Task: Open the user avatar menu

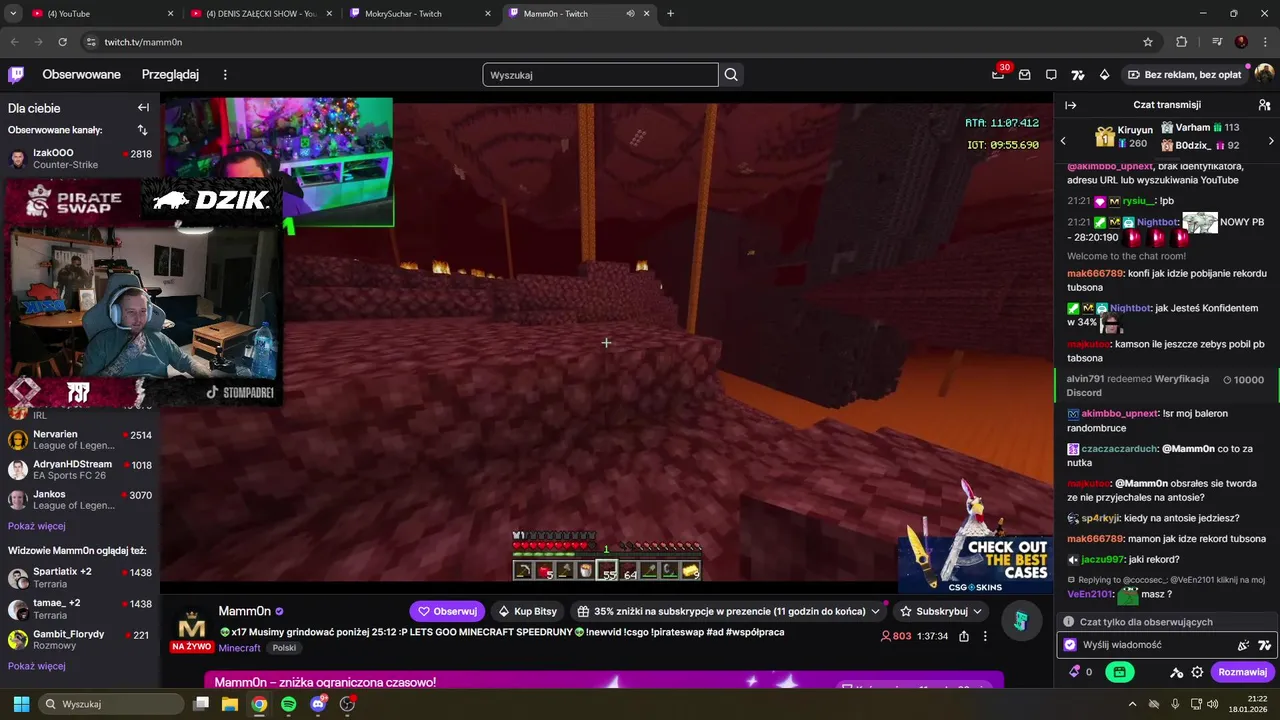Action: click(1264, 74)
